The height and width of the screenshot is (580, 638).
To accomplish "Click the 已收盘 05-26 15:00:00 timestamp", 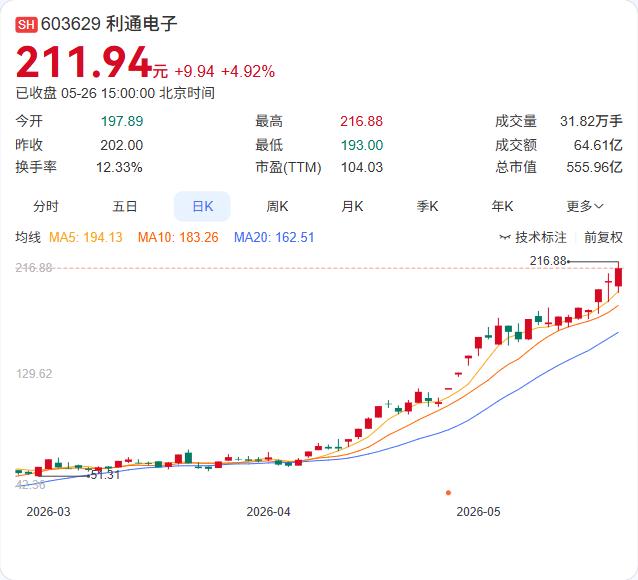I will pyautogui.click(x=115, y=93).
